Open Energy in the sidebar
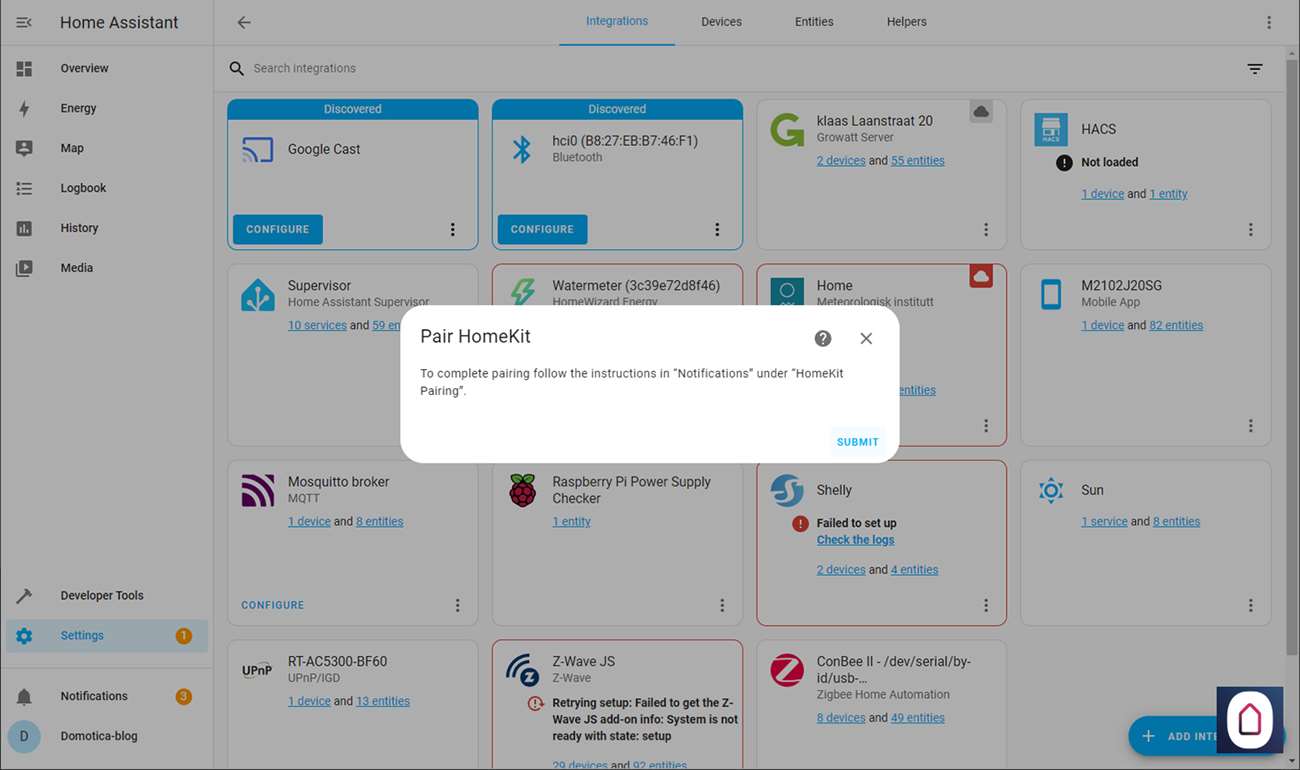1300x770 pixels. (x=107, y=108)
